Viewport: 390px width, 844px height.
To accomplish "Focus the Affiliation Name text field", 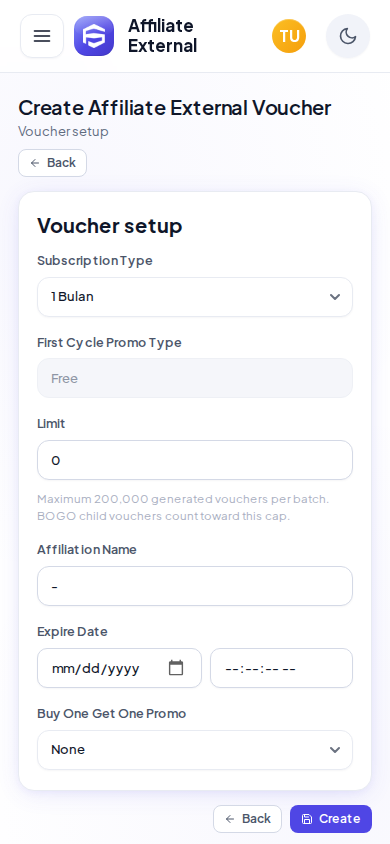I will 195,586.
